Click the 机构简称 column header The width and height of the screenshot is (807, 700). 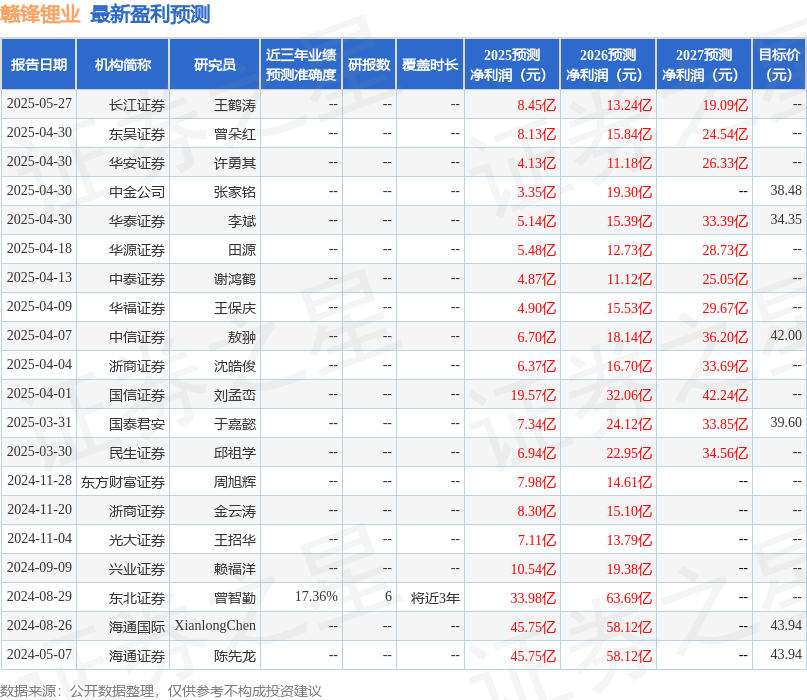(122, 64)
